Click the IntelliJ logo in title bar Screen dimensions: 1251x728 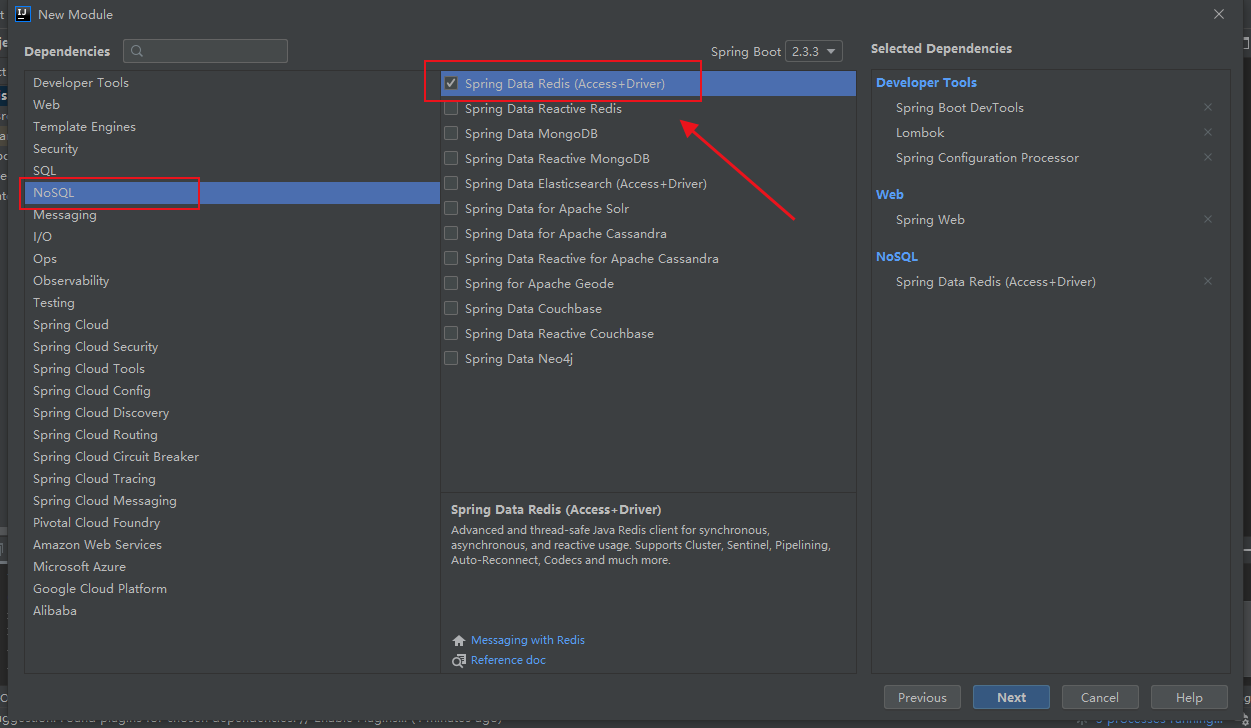pos(23,14)
